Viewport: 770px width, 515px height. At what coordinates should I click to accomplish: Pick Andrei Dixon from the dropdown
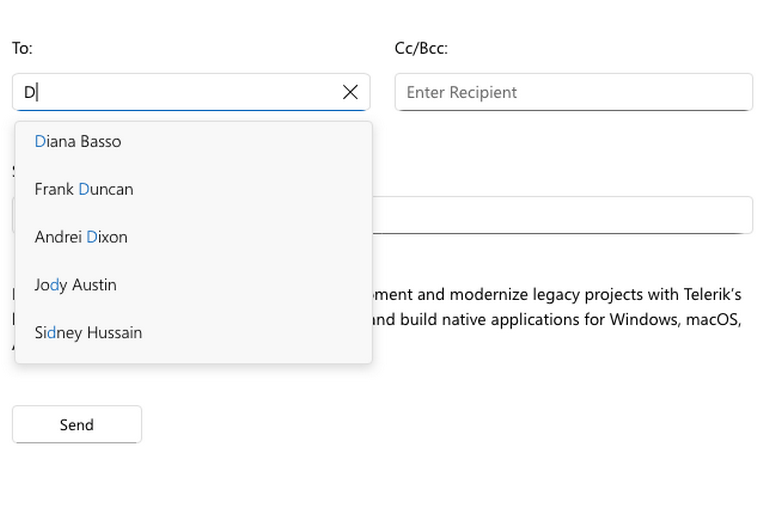pos(193,237)
